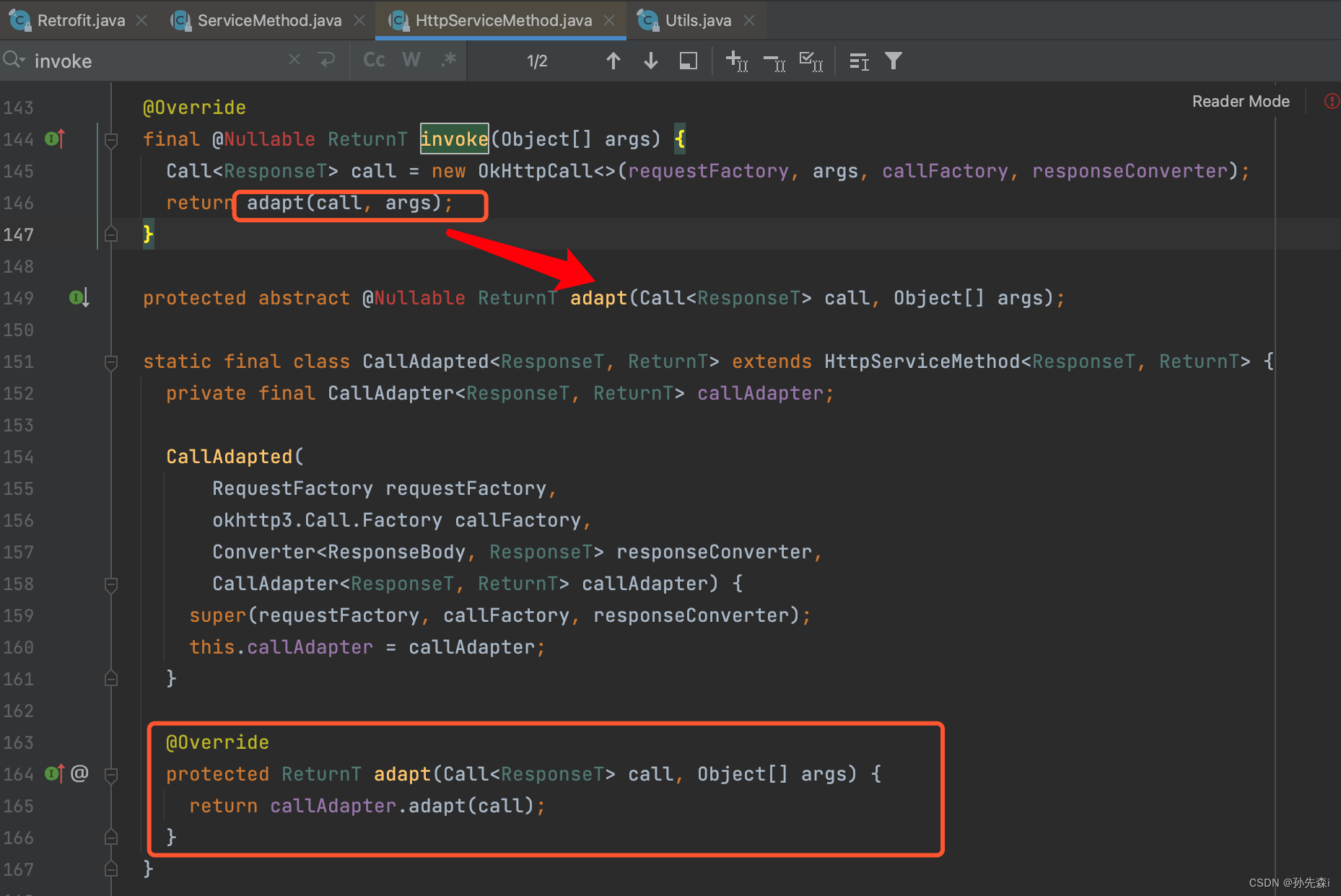
Task: Click Converter<ResponseBody parameter line 157
Action: (338, 552)
